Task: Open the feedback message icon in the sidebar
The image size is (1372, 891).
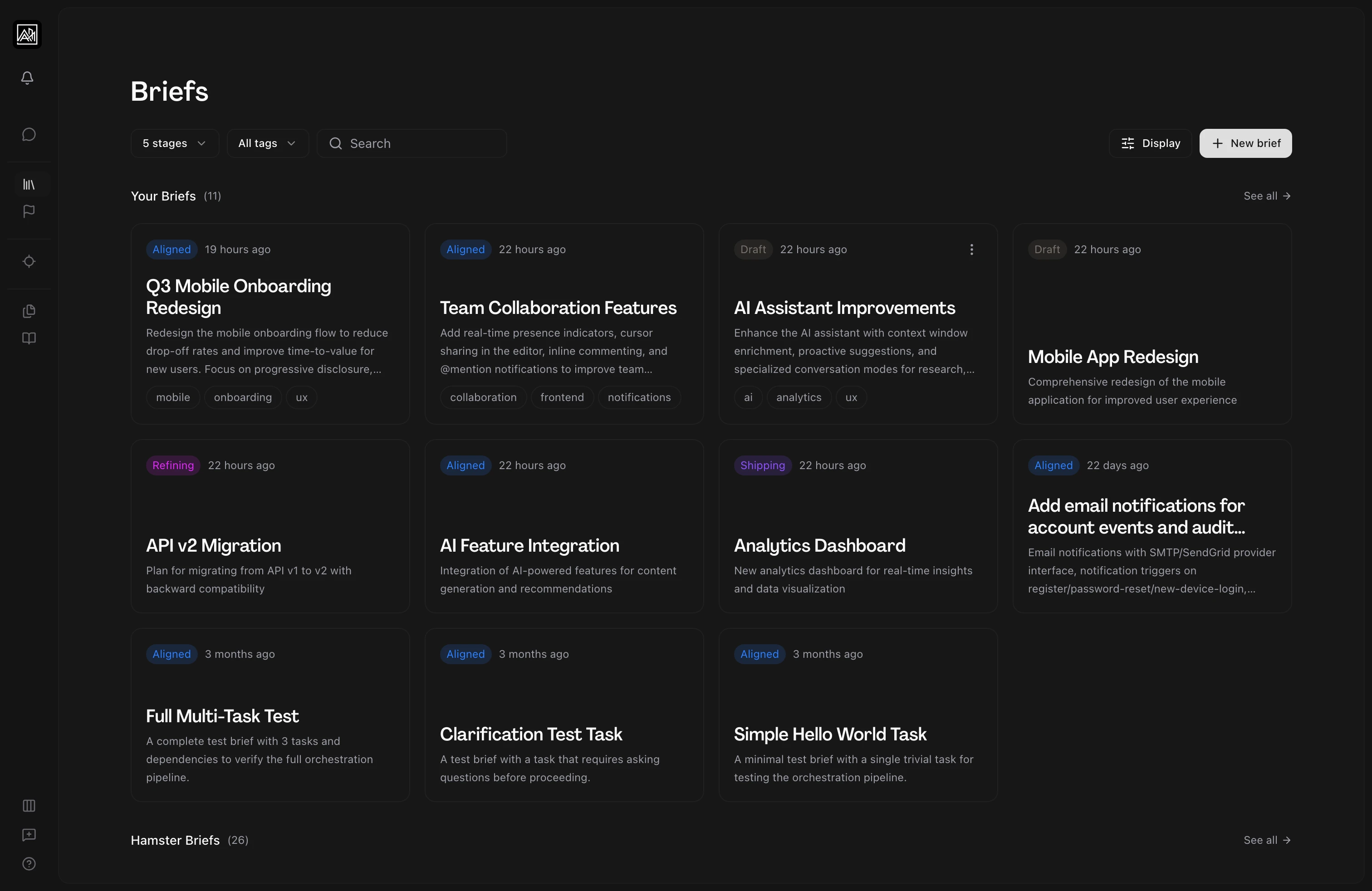Action: click(28, 835)
